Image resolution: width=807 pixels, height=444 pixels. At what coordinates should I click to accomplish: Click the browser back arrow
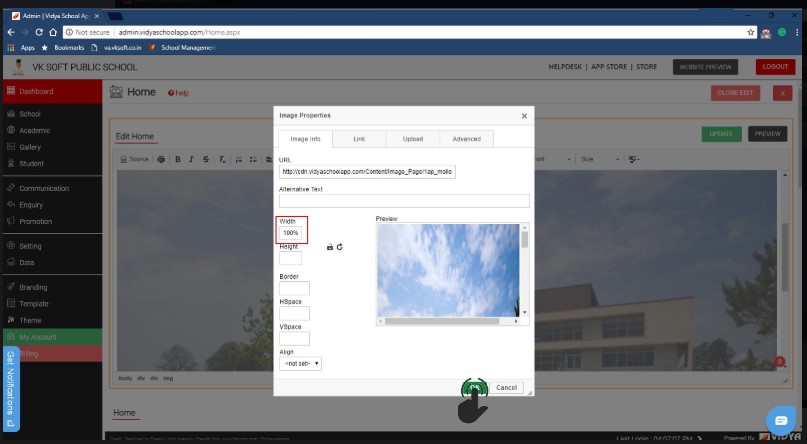coord(11,32)
